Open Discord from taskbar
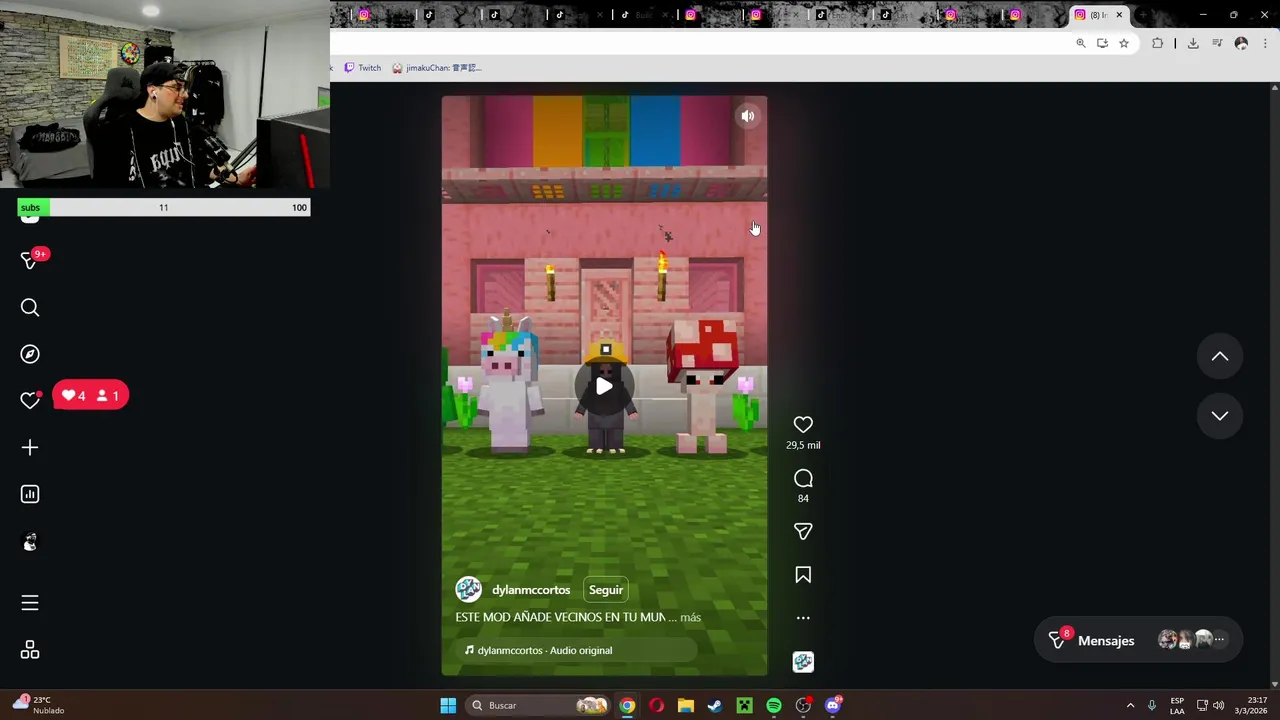The image size is (1280, 720). click(x=833, y=706)
